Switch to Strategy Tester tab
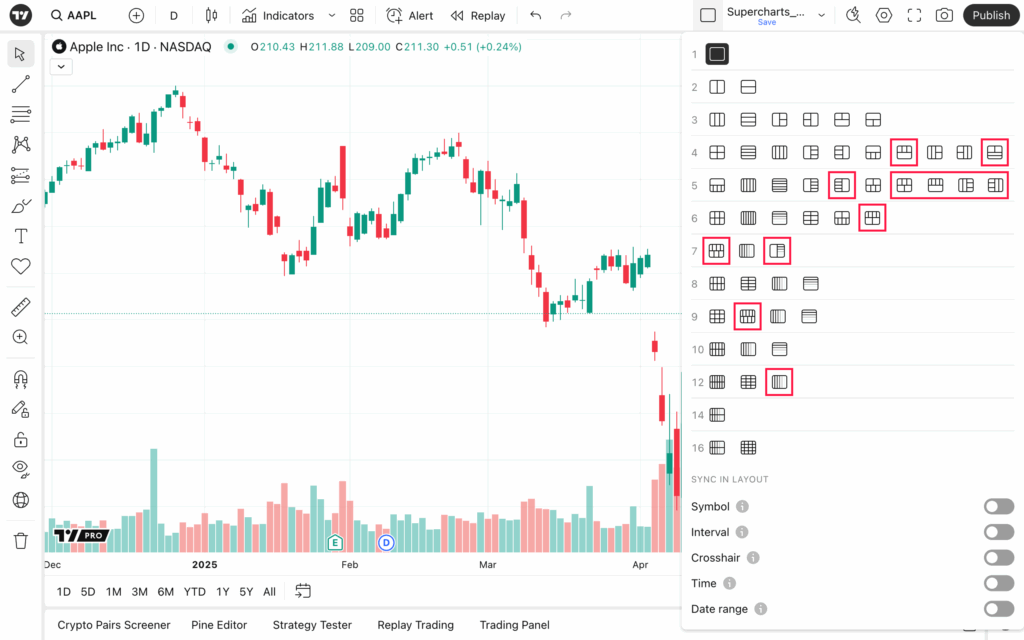The height and width of the screenshot is (640, 1024). point(312,625)
